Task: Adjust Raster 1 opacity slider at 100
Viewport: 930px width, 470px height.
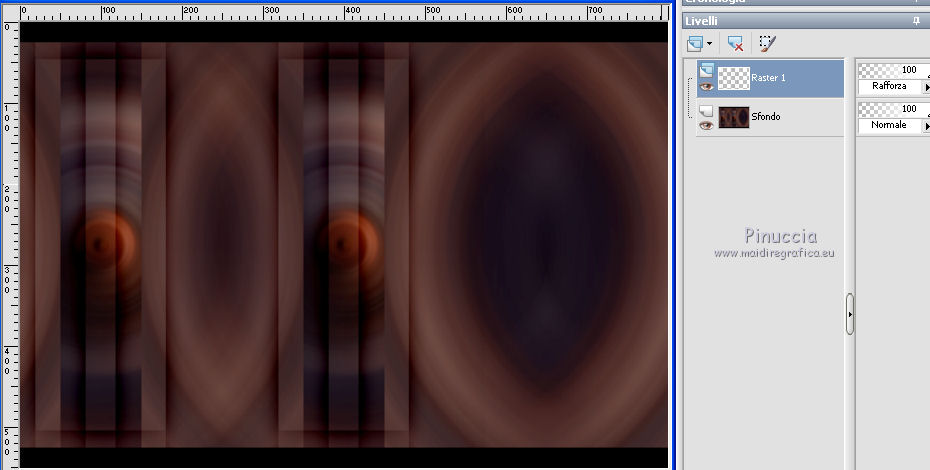Action: click(894, 70)
